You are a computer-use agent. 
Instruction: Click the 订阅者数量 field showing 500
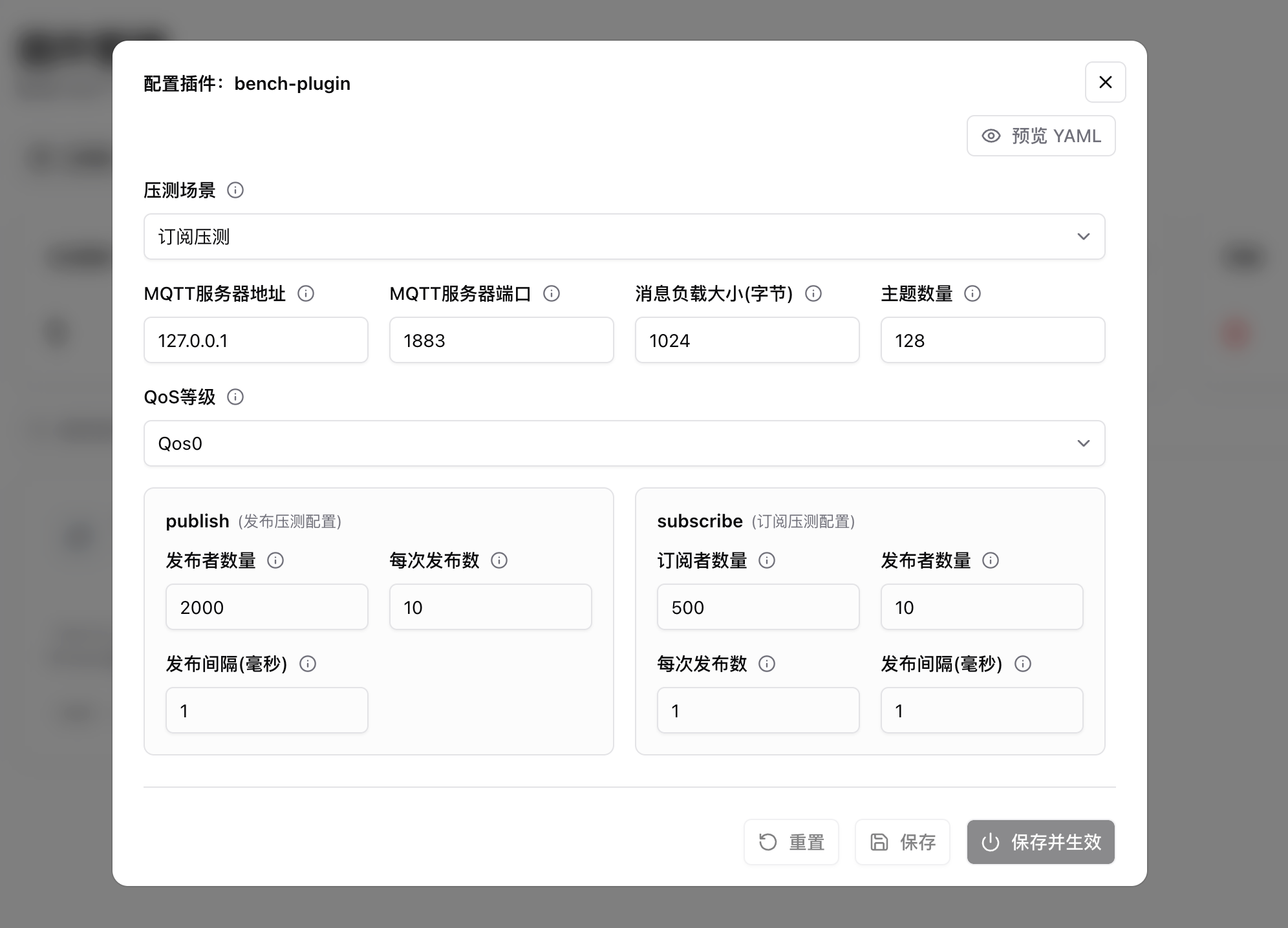pos(758,607)
